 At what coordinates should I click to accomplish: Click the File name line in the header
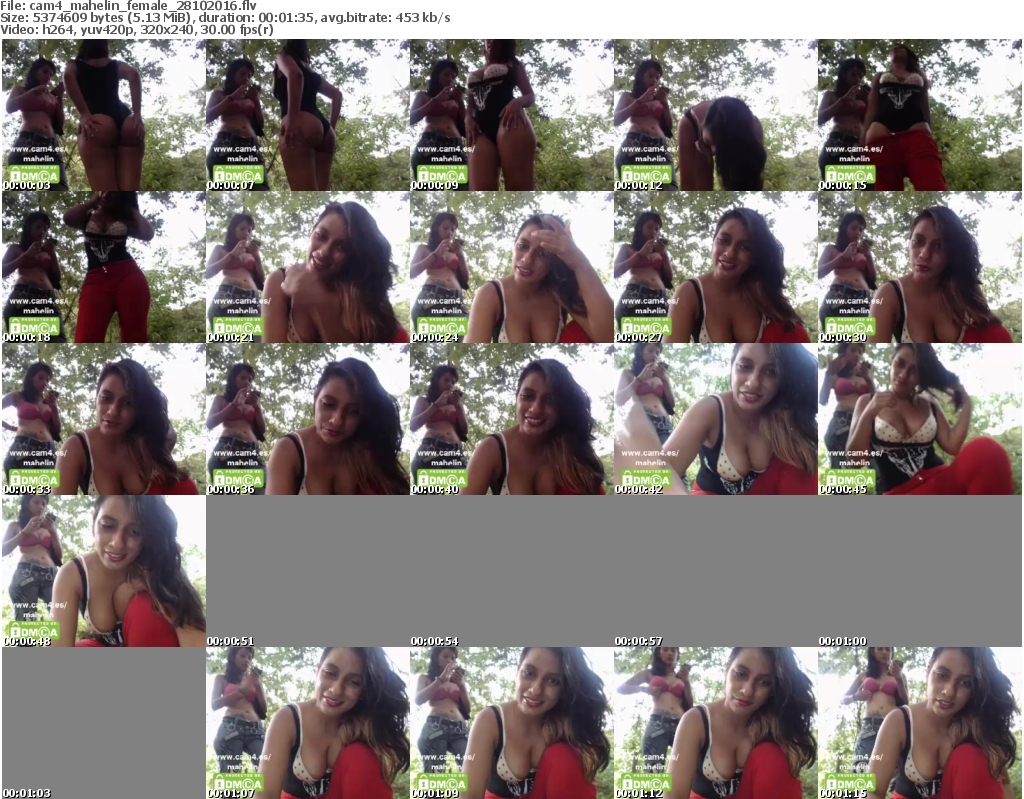[128, 6]
